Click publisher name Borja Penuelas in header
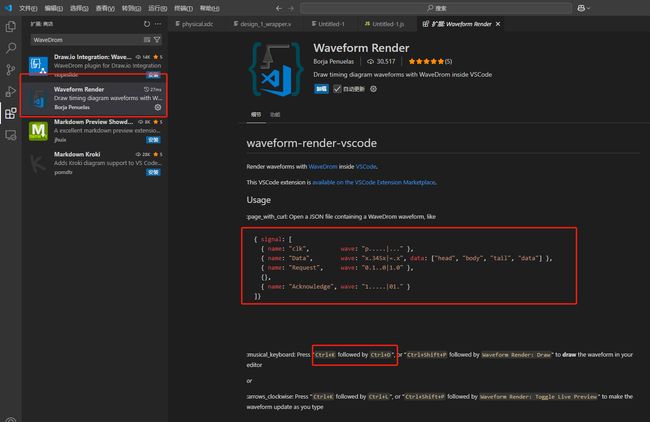This screenshot has width=650, height=422. (x=334, y=61)
